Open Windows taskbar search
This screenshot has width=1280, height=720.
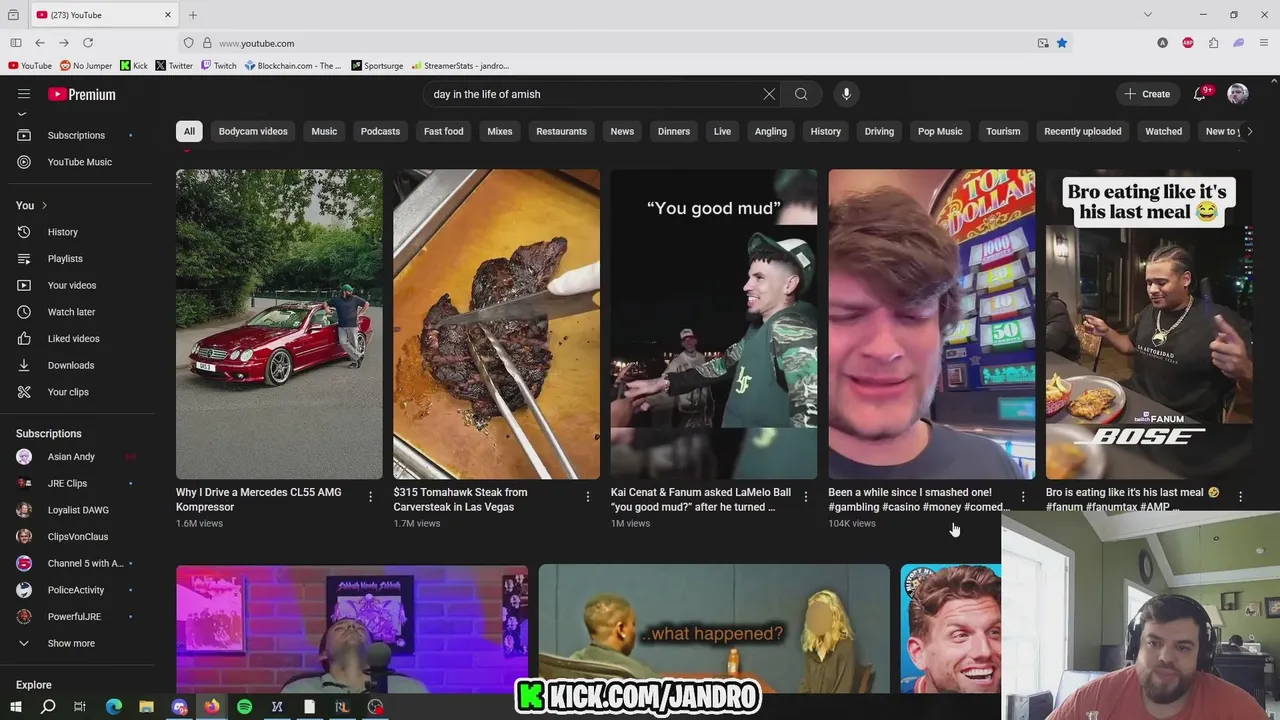click(48, 707)
